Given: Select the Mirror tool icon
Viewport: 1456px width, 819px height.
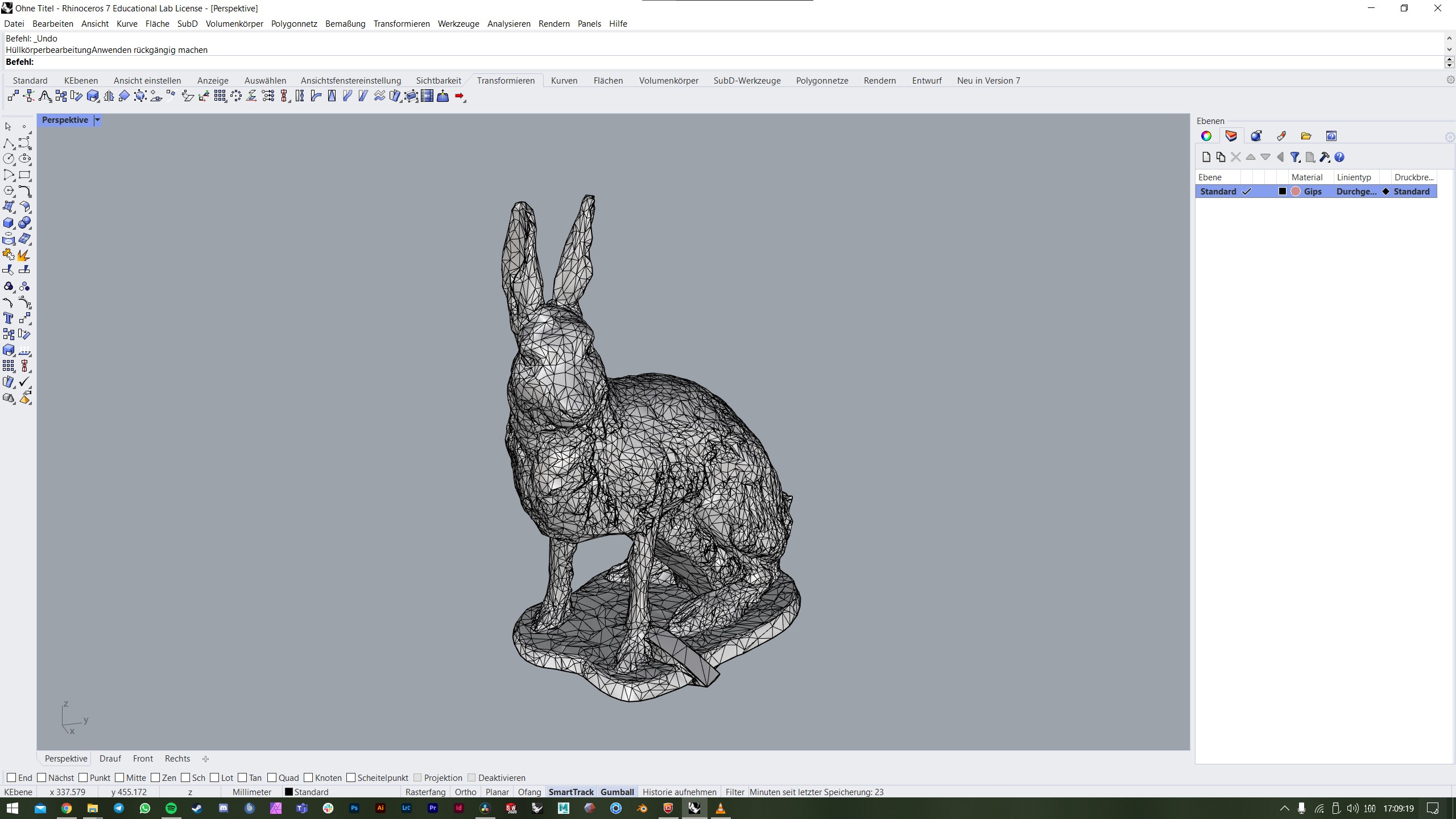Looking at the screenshot, I should (109, 96).
